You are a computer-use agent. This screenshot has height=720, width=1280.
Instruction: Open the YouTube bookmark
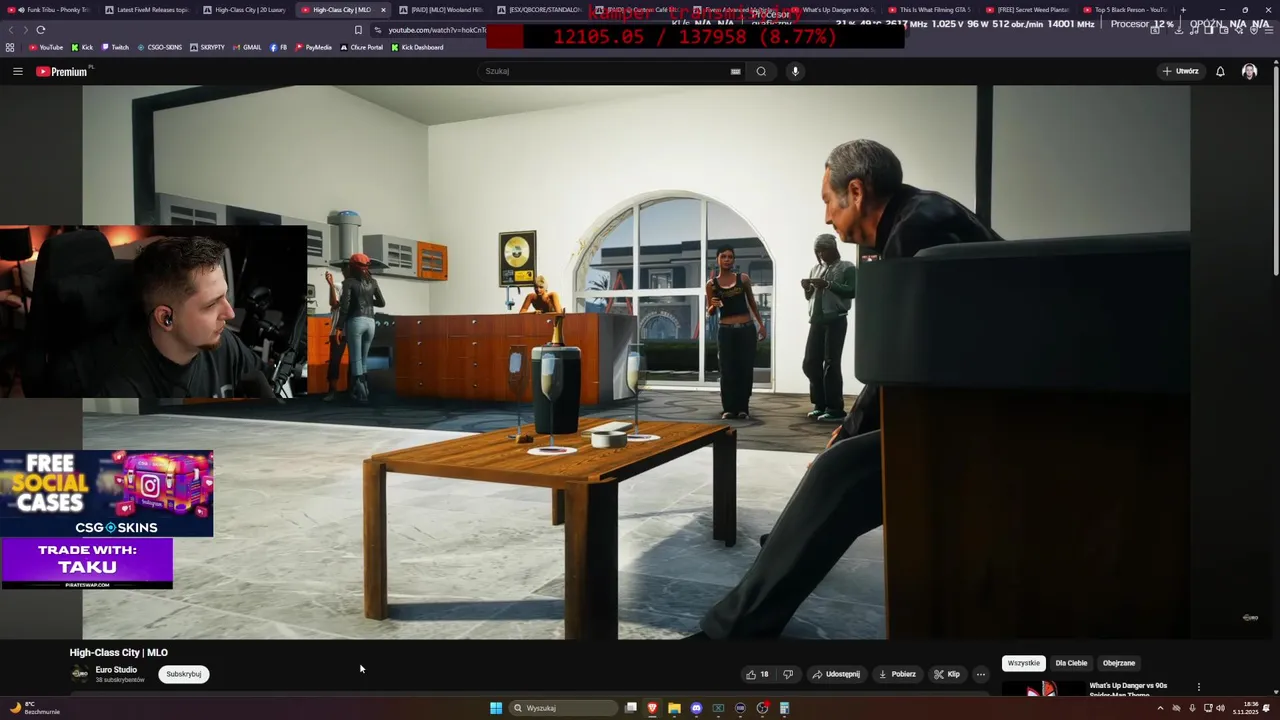(46, 47)
